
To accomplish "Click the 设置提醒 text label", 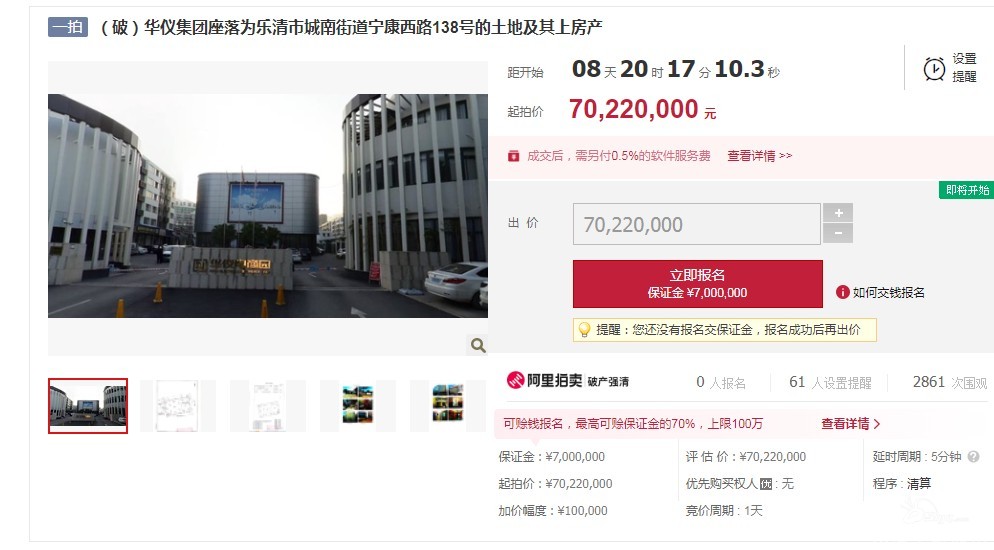I will coord(964,68).
